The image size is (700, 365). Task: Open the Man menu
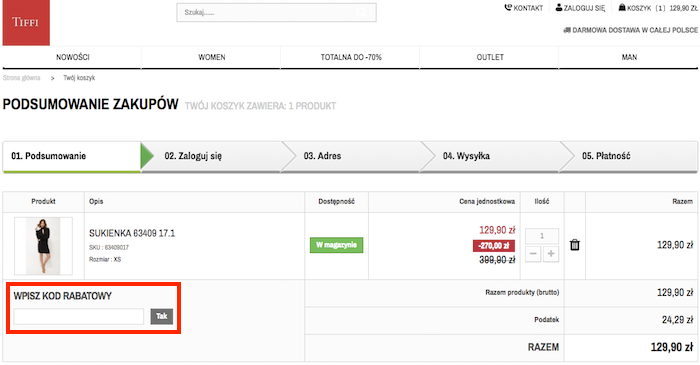629,57
